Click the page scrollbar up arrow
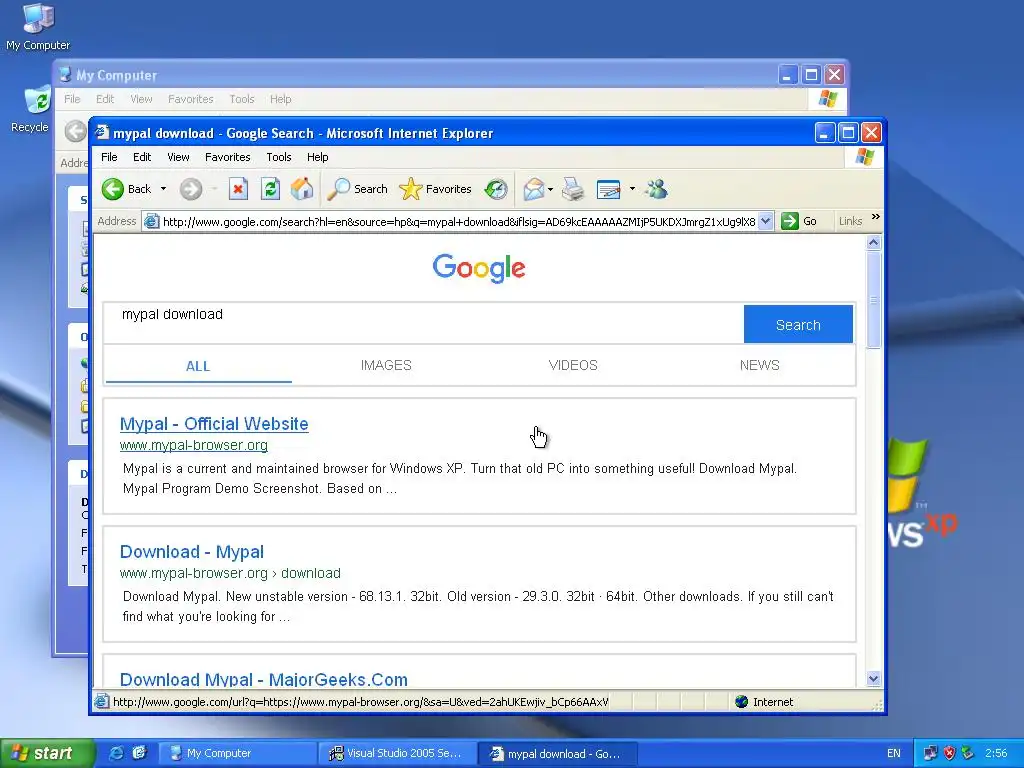 [874, 243]
